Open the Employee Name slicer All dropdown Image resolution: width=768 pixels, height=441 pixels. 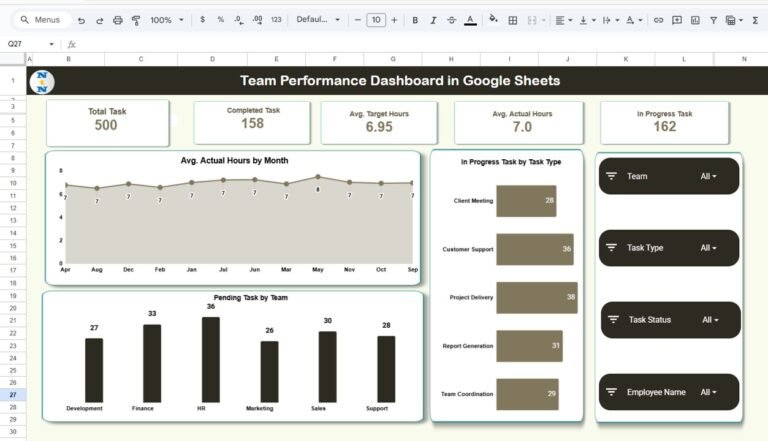708,392
